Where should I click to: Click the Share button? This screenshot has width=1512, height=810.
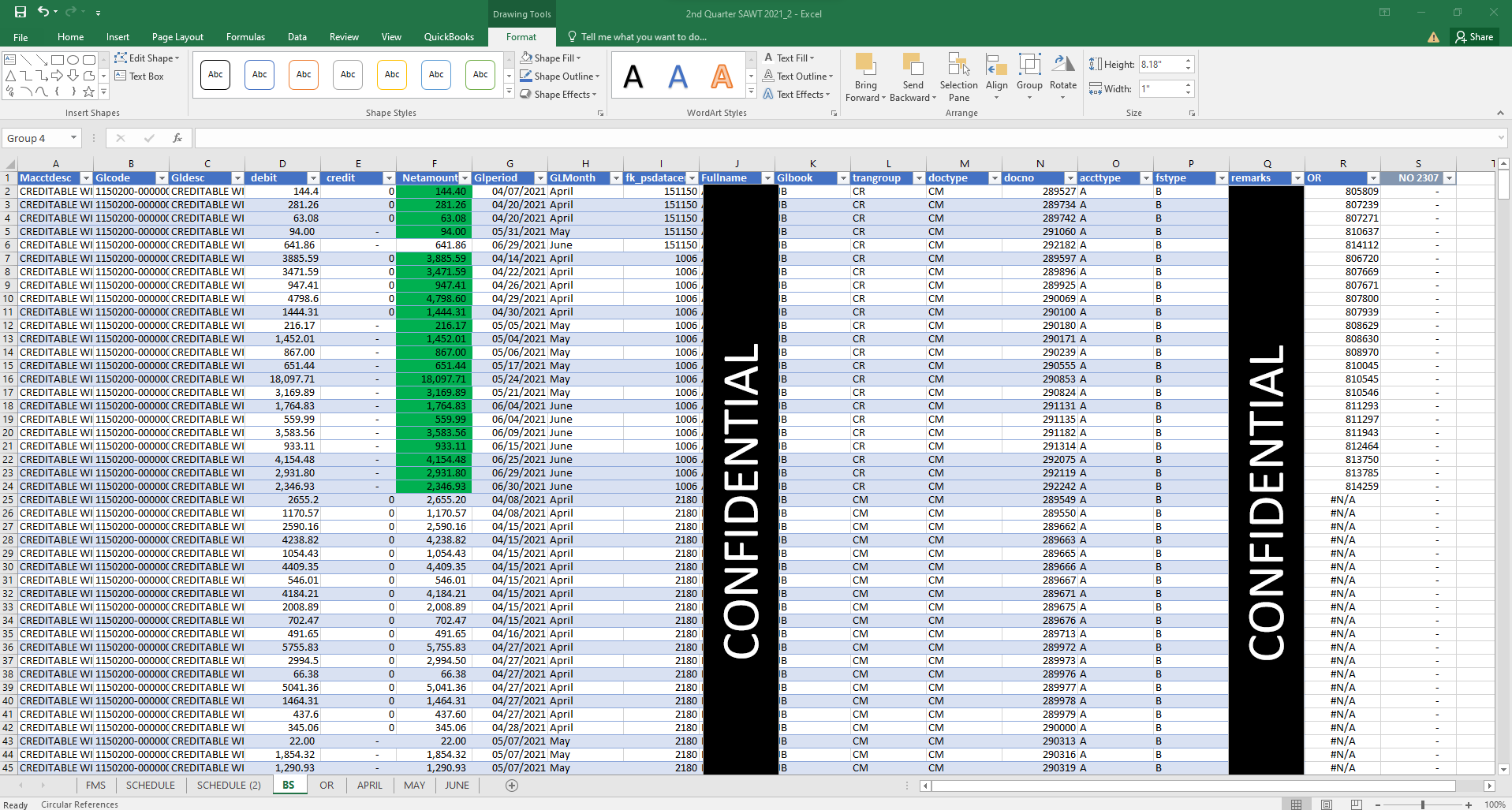coord(1474,37)
